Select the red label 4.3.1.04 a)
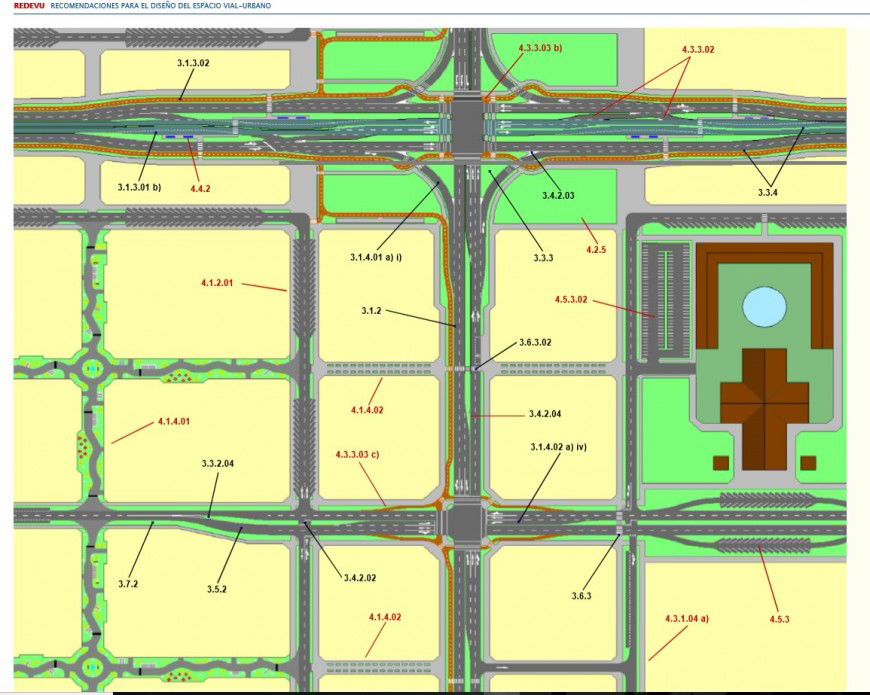Image resolution: width=870 pixels, height=695 pixels. pyautogui.click(x=686, y=618)
